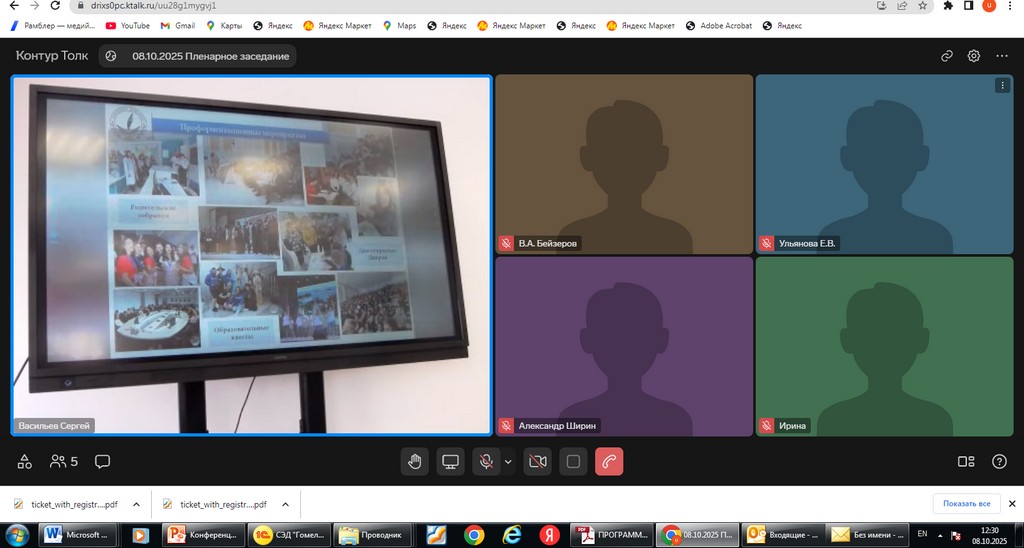This screenshot has height=548, width=1024.
Task: Copy meeting link with chain icon
Action: (946, 56)
